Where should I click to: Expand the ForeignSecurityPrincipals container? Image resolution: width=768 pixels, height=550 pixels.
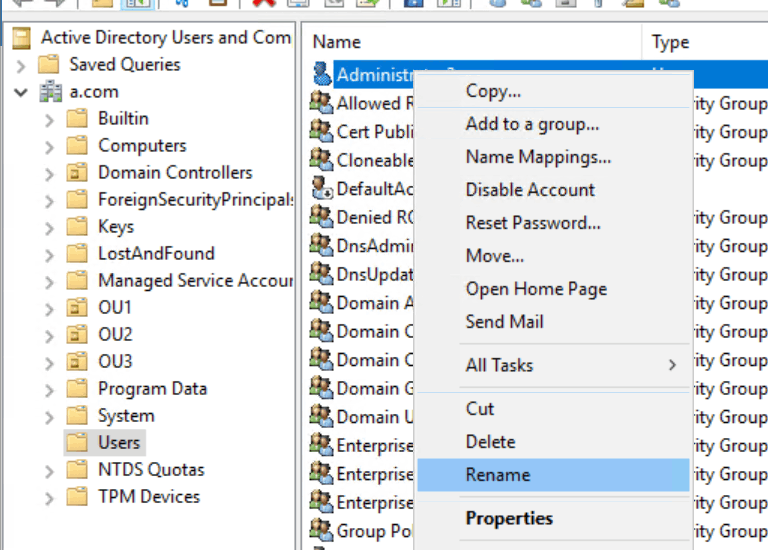tap(49, 200)
